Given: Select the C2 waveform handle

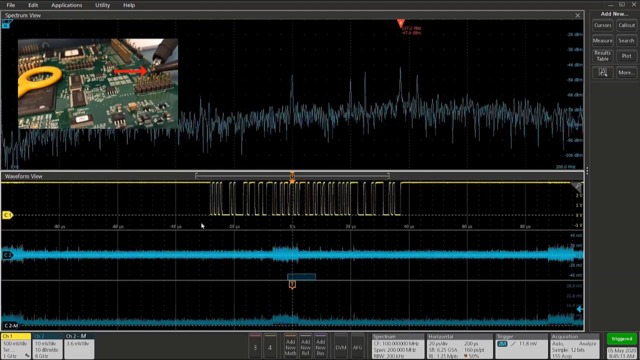Looking at the screenshot, I should click(7, 255).
